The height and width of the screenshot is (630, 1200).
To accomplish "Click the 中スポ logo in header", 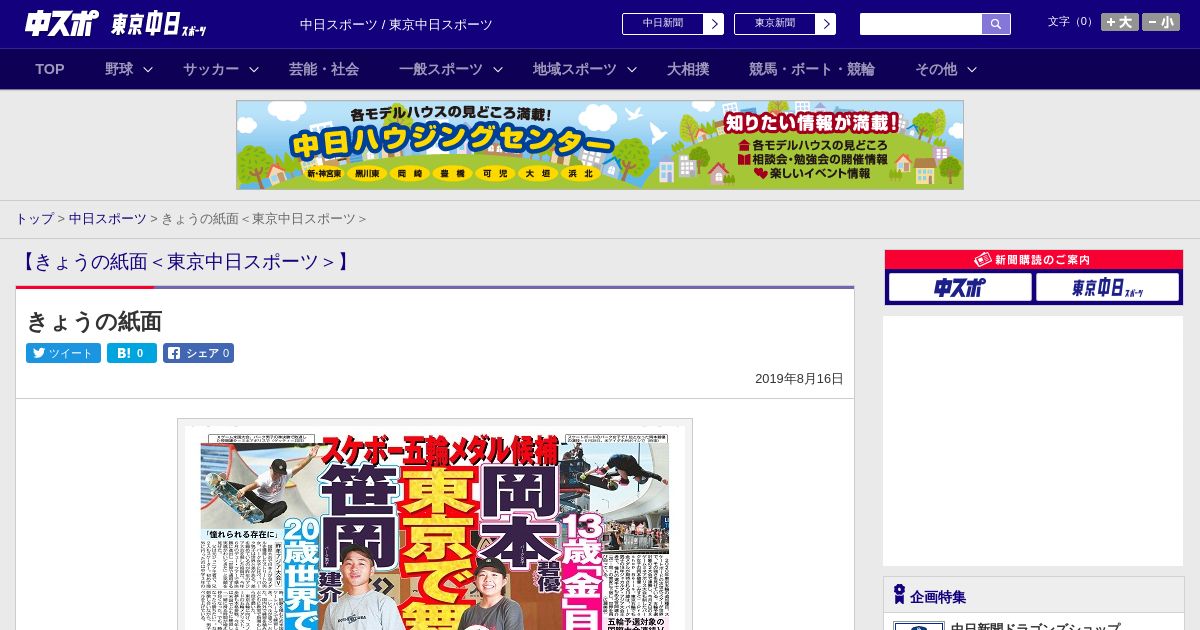I will pos(62,23).
